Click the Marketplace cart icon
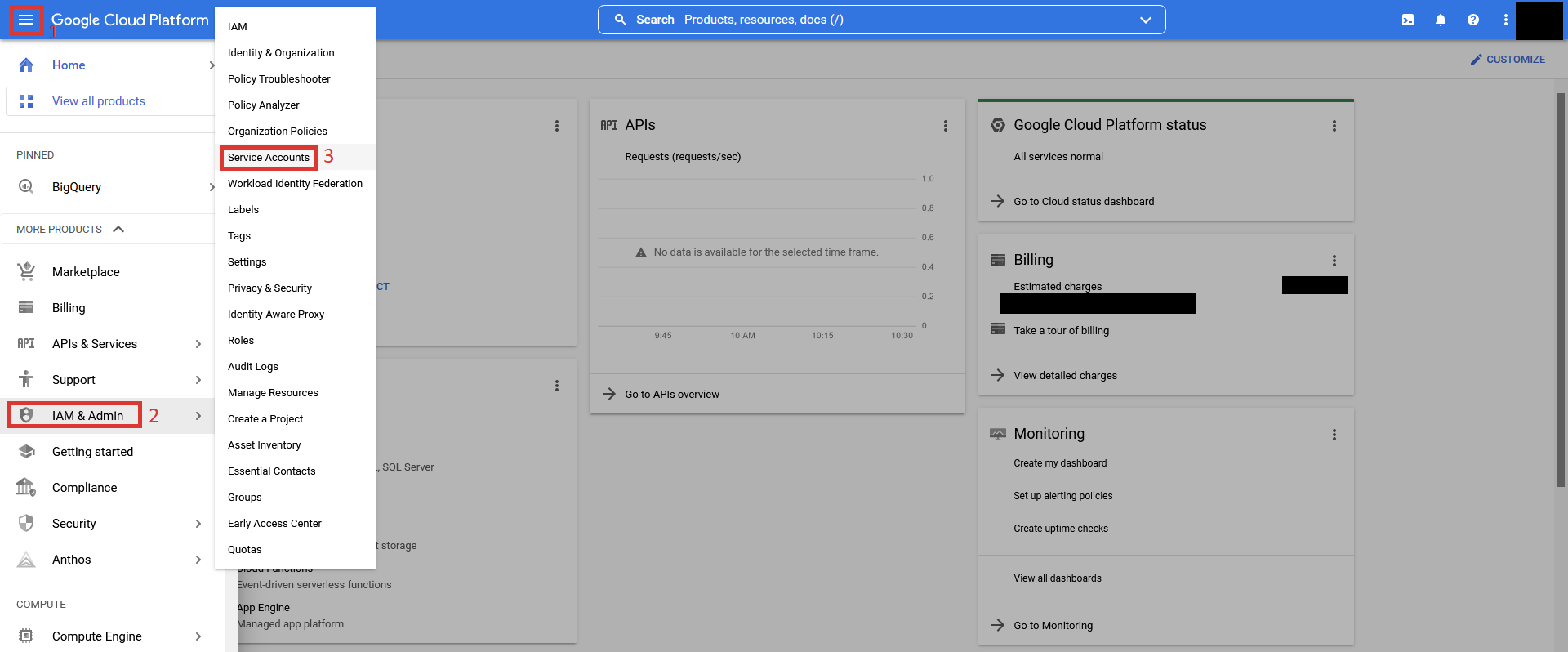 26,271
